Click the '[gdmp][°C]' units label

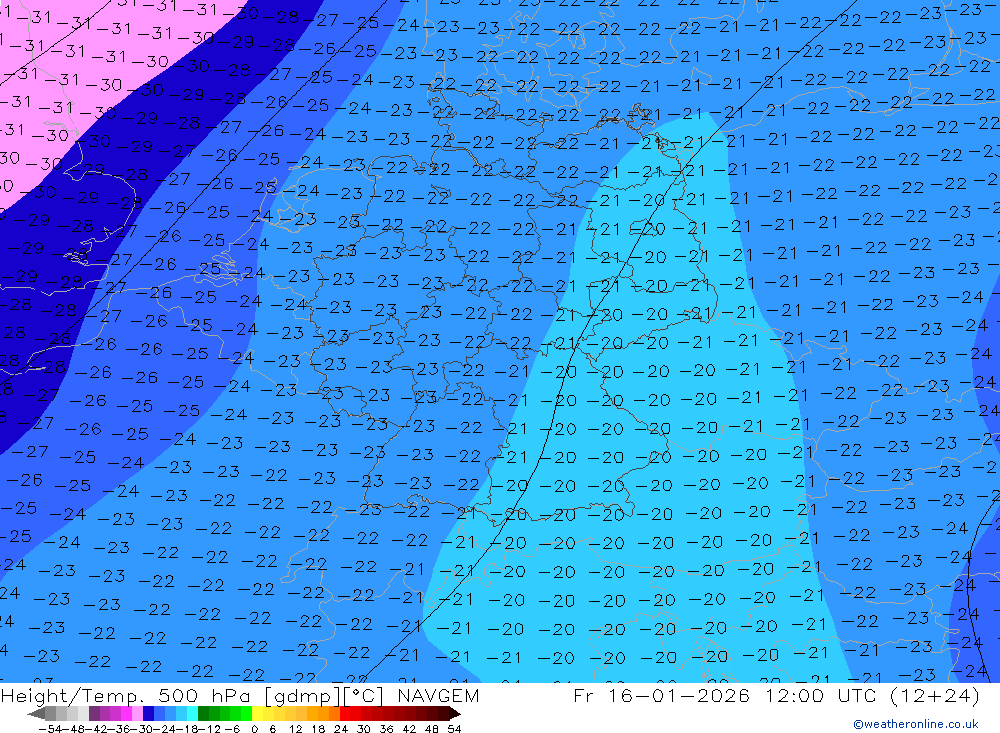point(325,696)
